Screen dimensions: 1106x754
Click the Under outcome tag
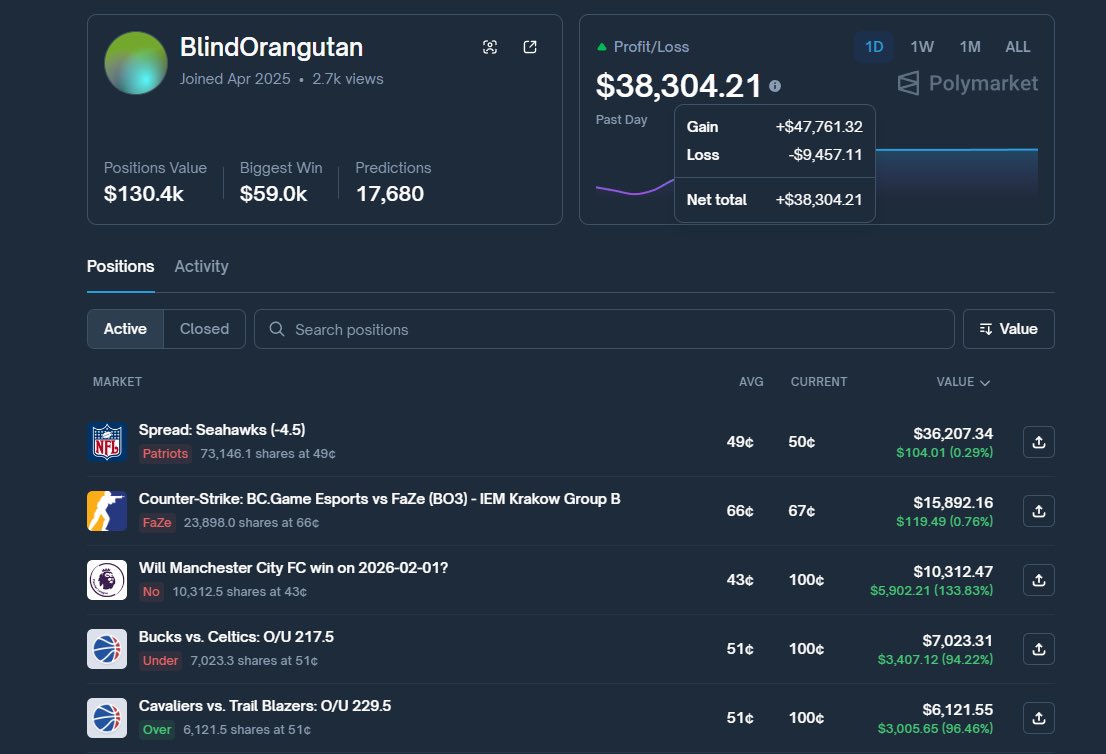point(160,661)
